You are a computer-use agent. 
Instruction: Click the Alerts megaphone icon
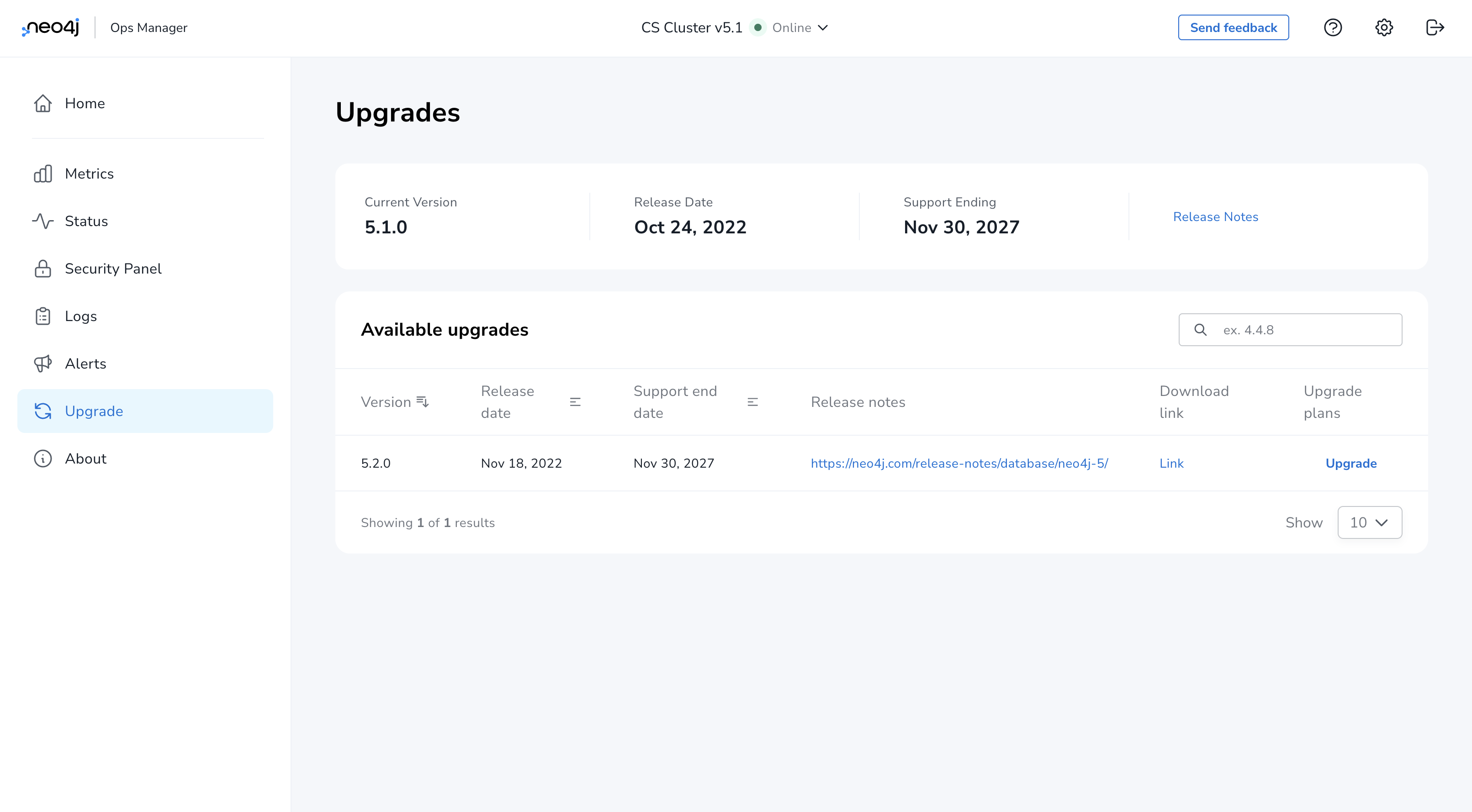(x=43, y=363)
